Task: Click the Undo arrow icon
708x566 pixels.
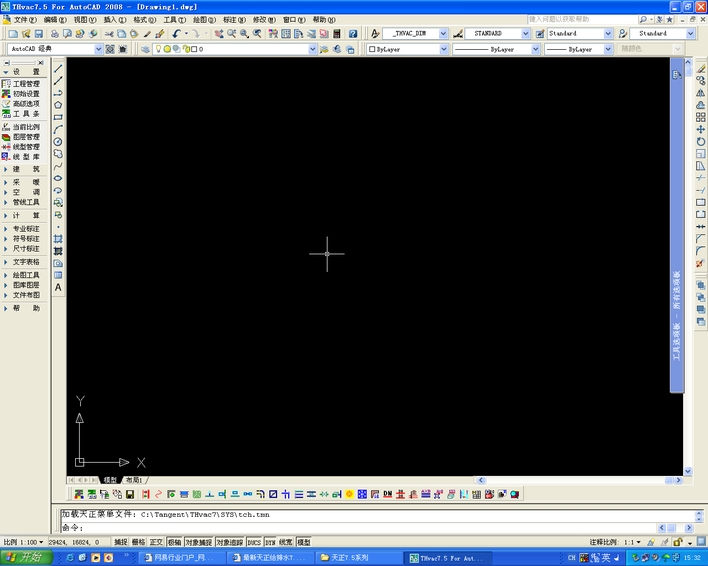Action: [177, 33]
